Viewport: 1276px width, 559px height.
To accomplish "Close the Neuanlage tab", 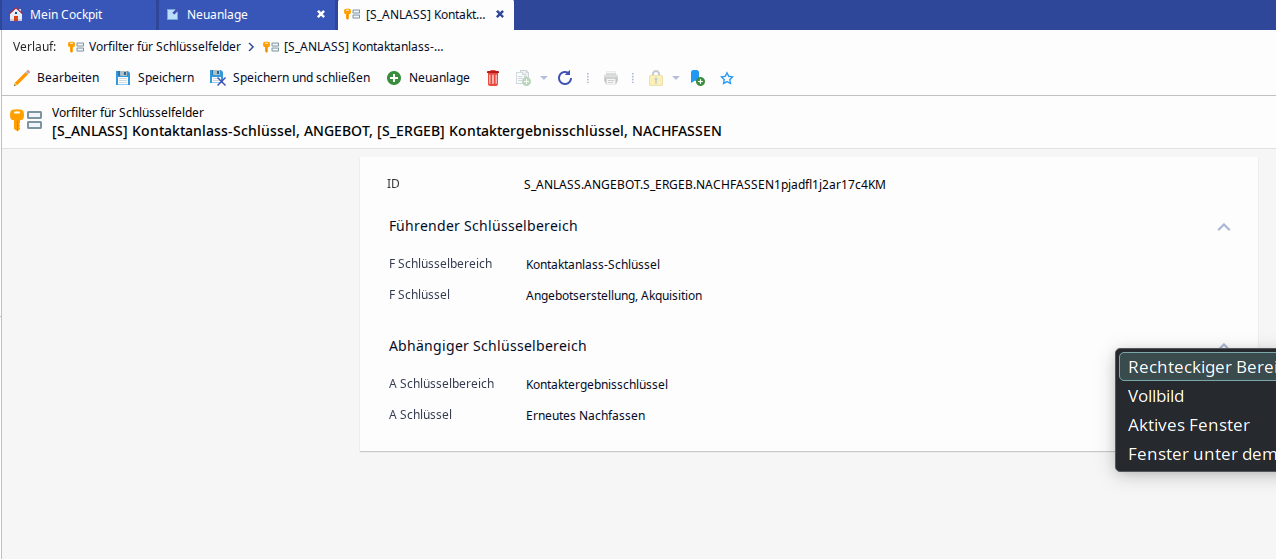I will click(320, 15).
